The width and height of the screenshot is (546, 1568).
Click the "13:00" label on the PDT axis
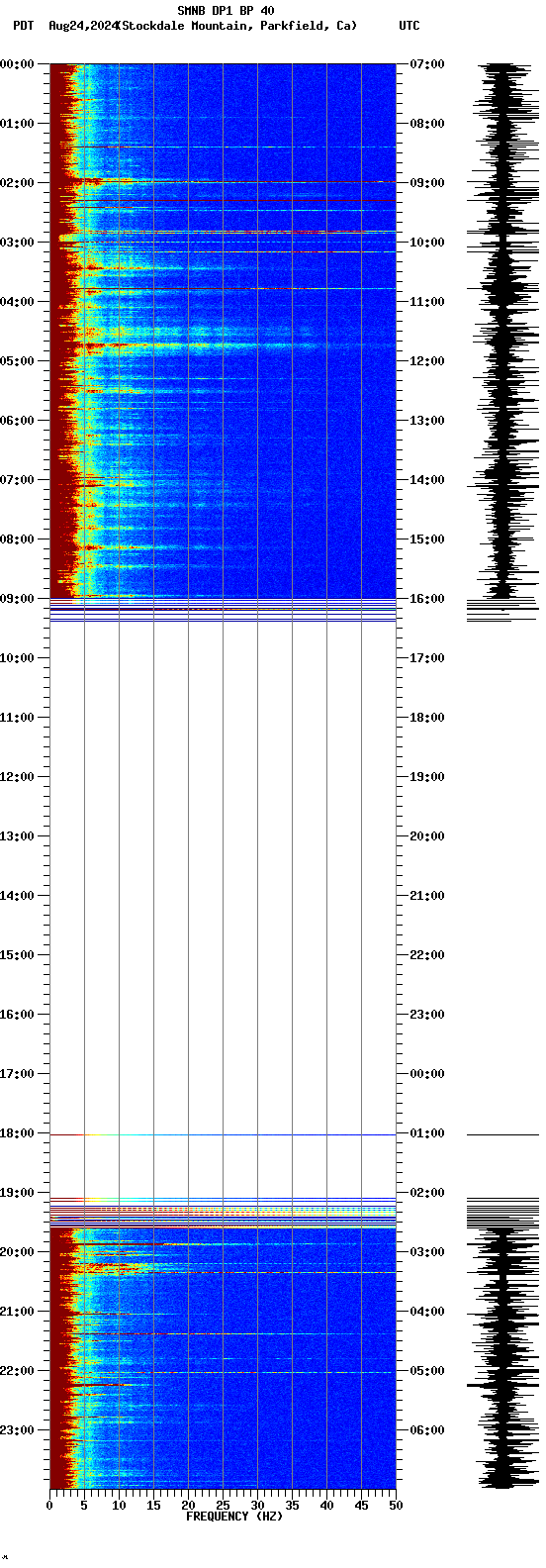pos(17,836)
